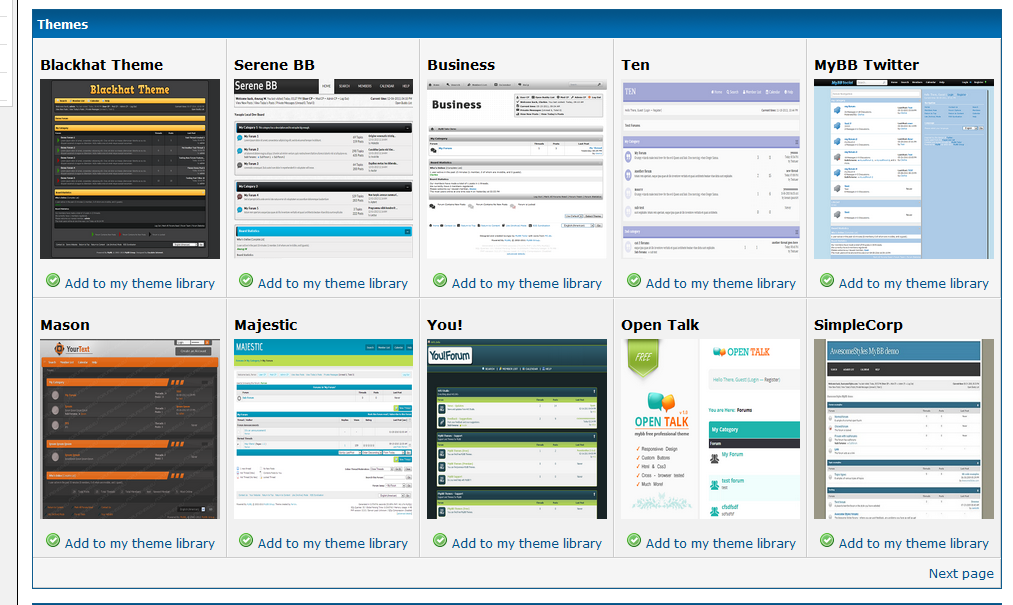Add Ten theme to my theme library
The height and width of the screenshot is (605, 1013).
(721, 283)
